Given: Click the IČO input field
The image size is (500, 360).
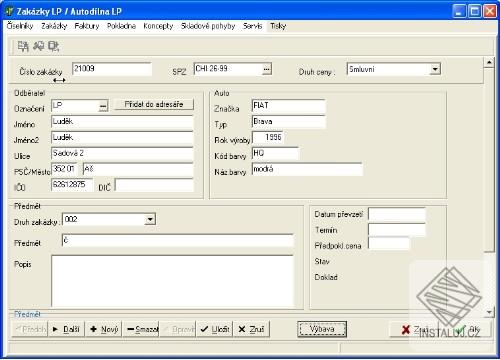Looking at the screenshot, I should (x=72, y=185).
